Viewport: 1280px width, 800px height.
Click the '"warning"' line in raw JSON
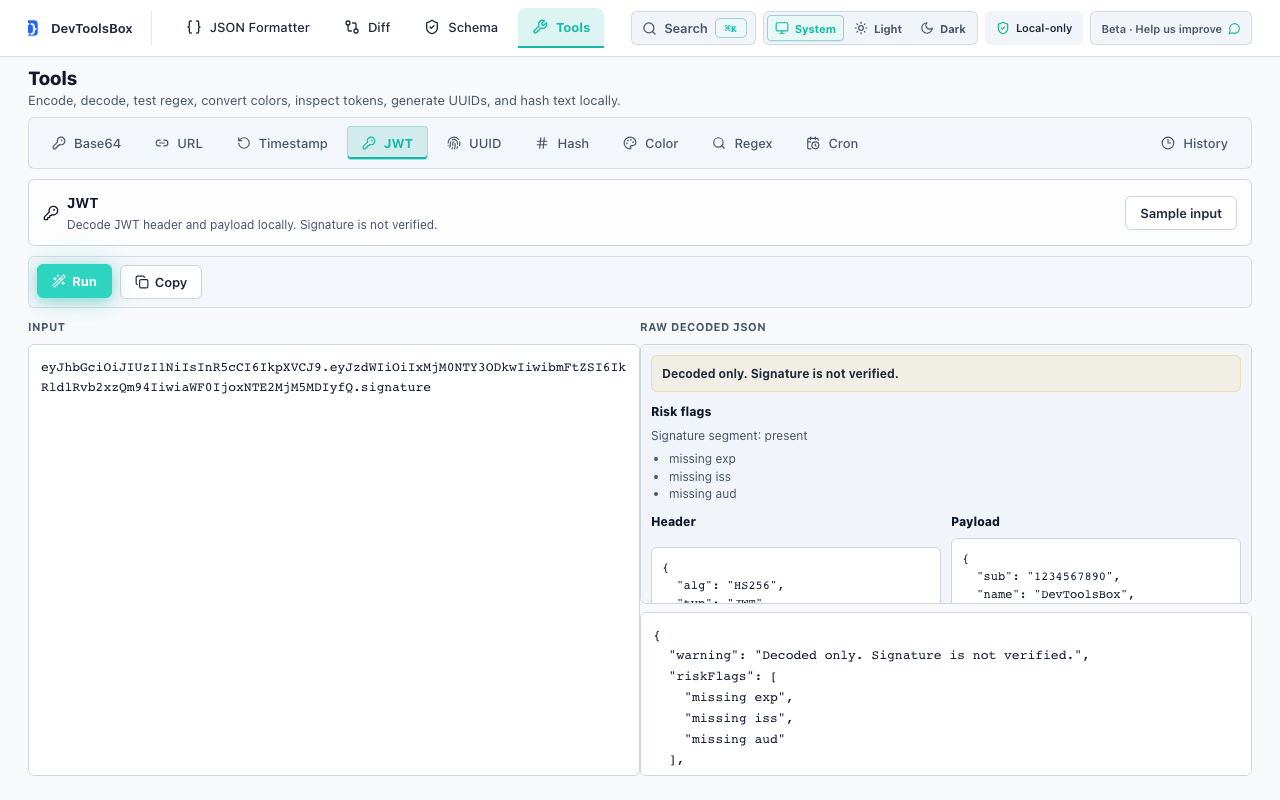point(879,655)
